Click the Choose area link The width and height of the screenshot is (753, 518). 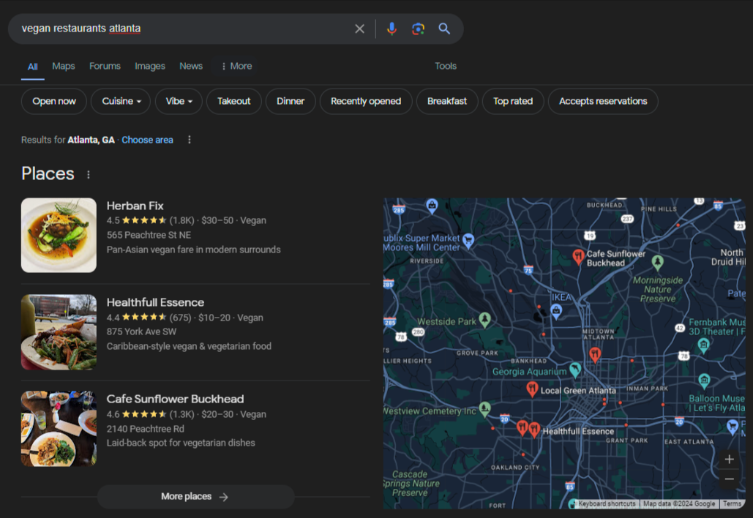(147, 140)
